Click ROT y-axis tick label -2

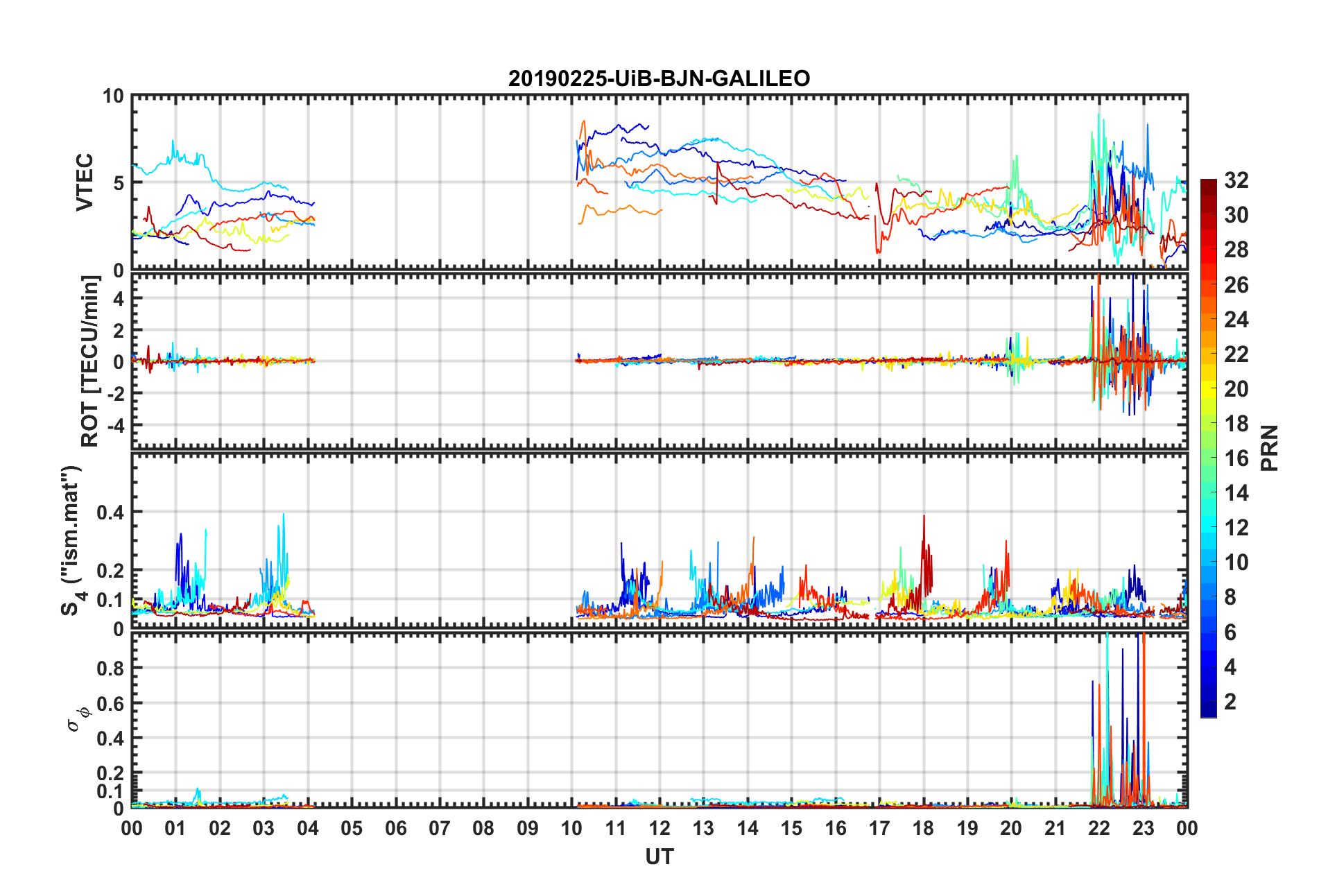point(114,393)
